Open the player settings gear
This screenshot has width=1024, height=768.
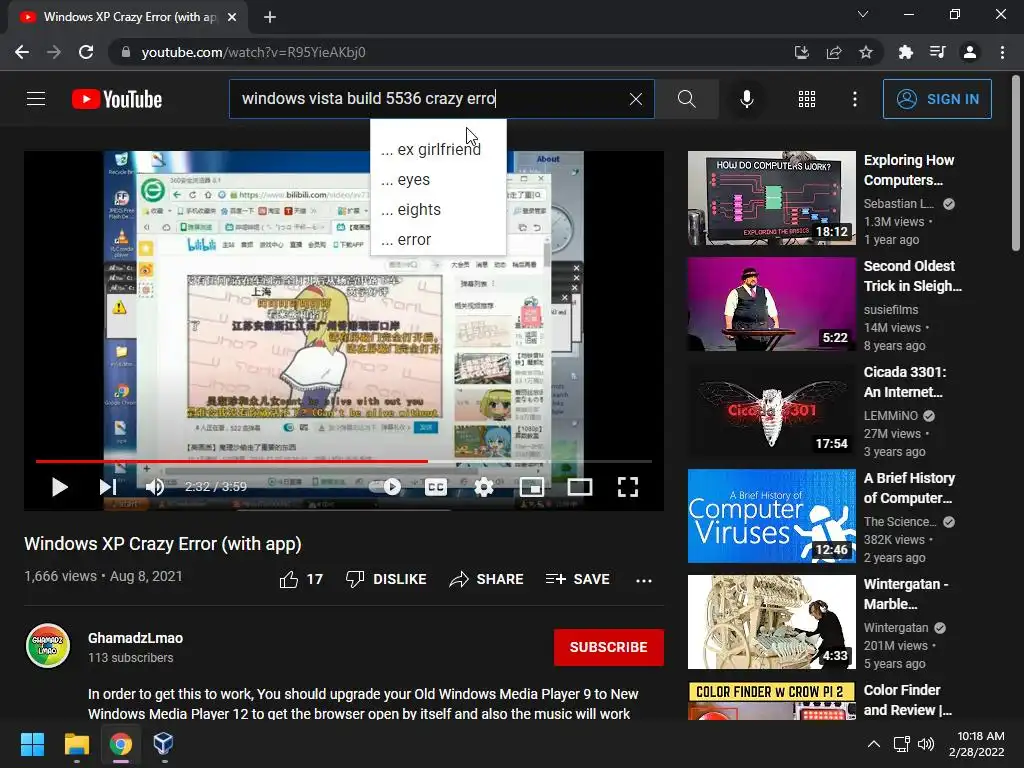click(x=483, y=487)
